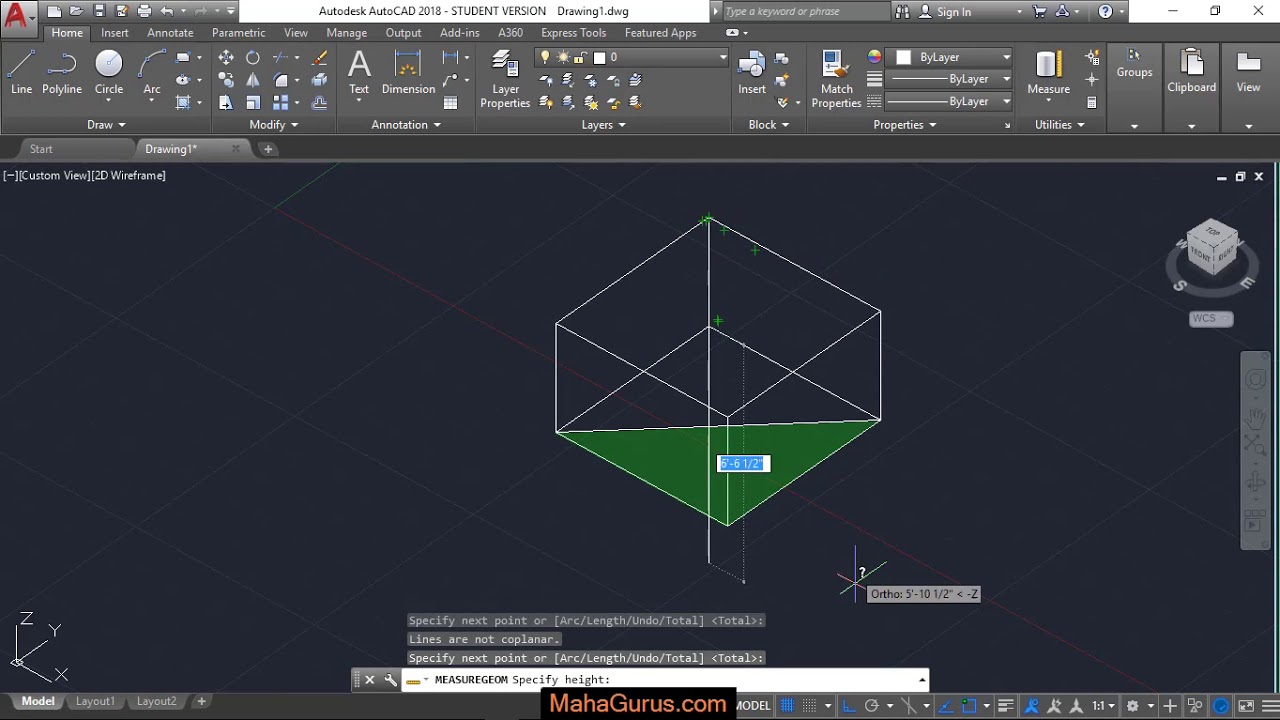Select the Polyline tool

62,72
